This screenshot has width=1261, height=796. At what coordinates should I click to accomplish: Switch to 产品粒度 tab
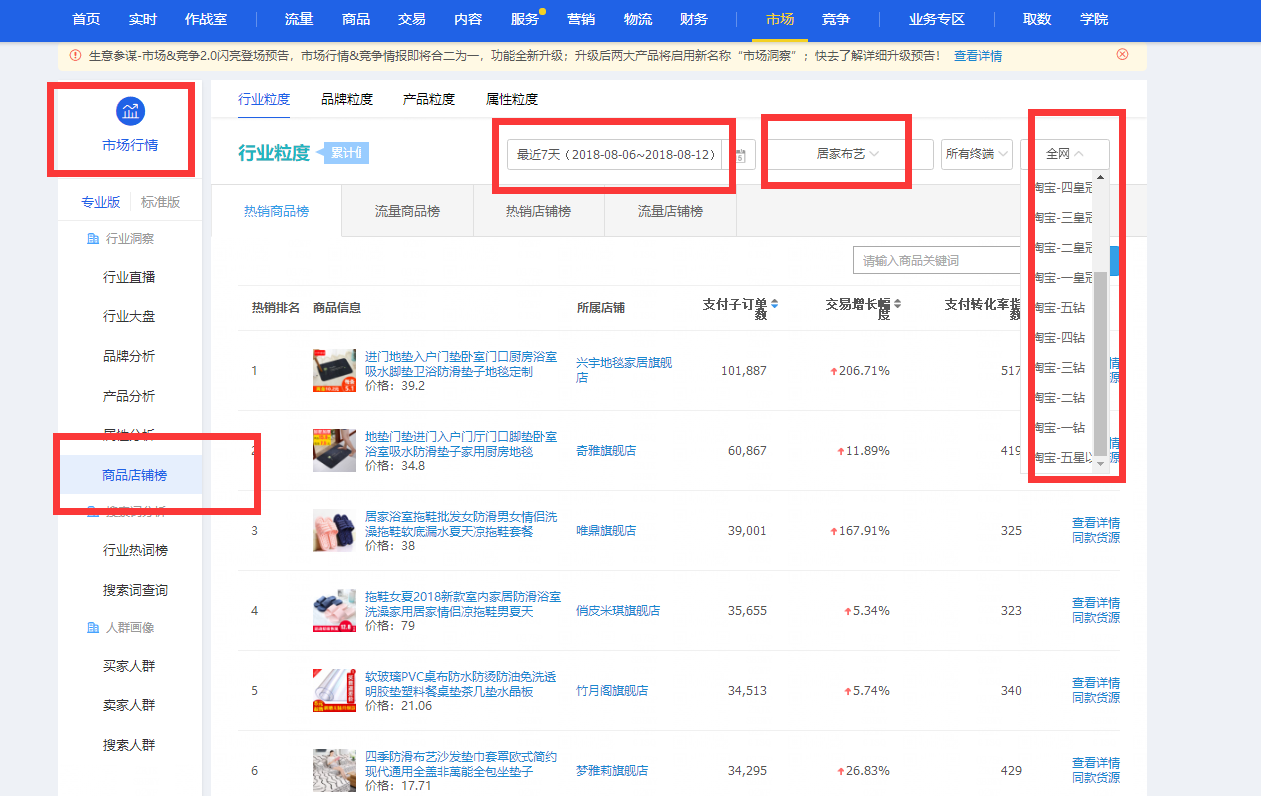coord(429,99)
